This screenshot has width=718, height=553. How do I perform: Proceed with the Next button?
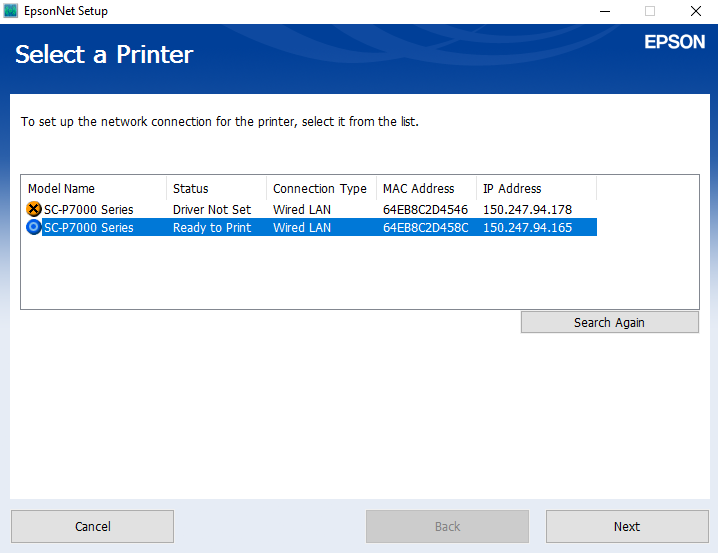pyautogui.click(x=627, y=526)
